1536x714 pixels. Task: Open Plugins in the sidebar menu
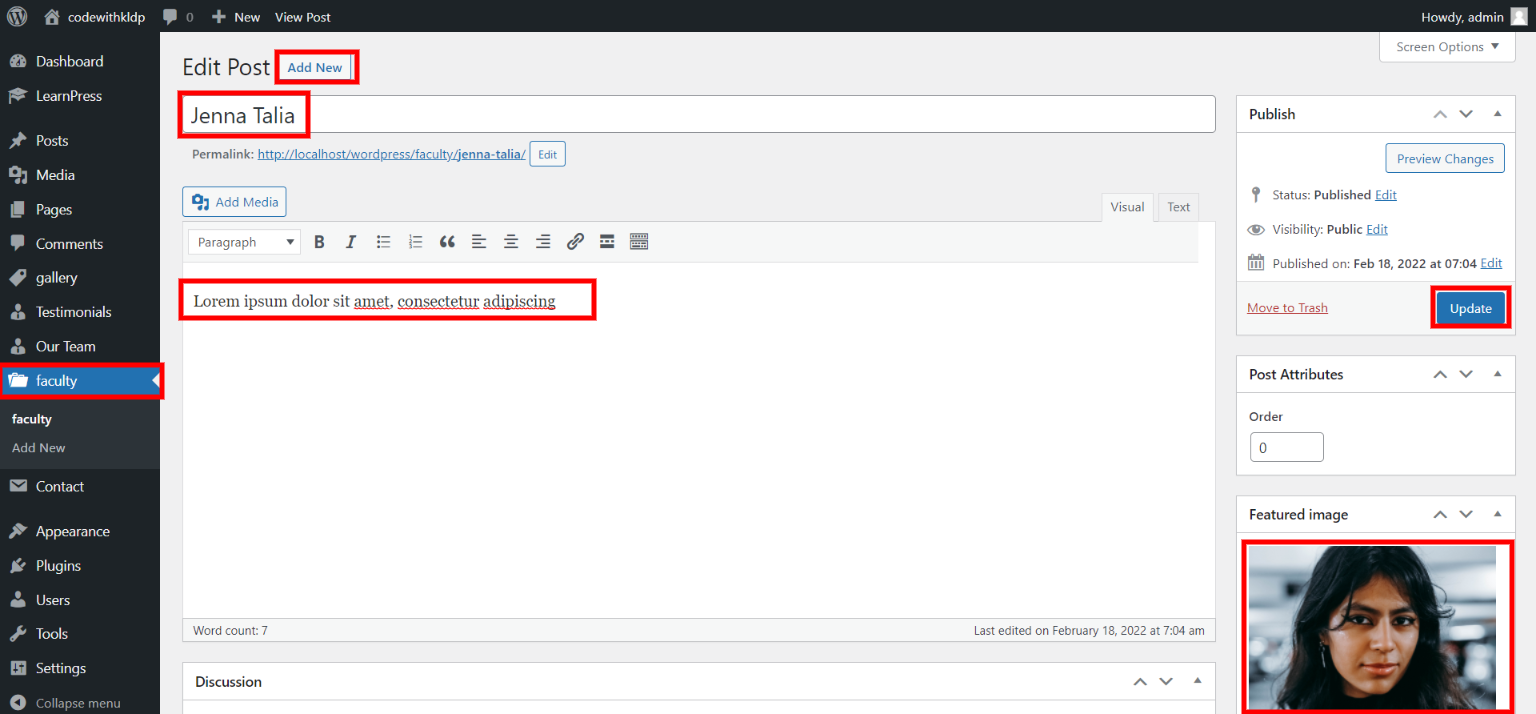(x=58, y=566)
